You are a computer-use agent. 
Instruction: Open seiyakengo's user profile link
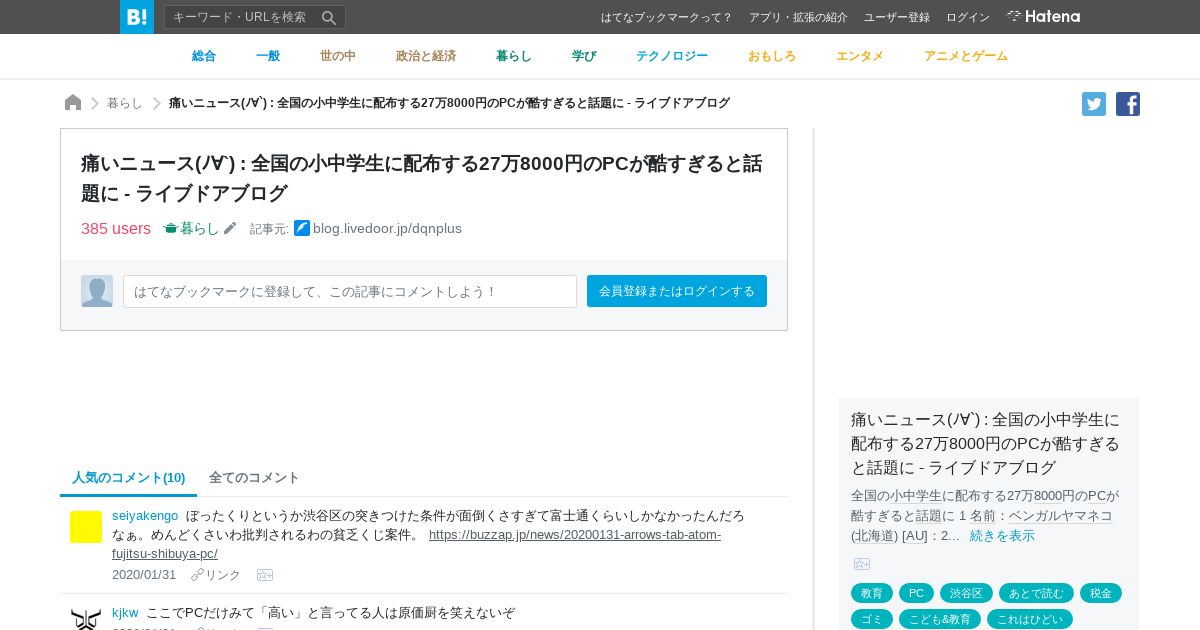[x=145, y=516]
